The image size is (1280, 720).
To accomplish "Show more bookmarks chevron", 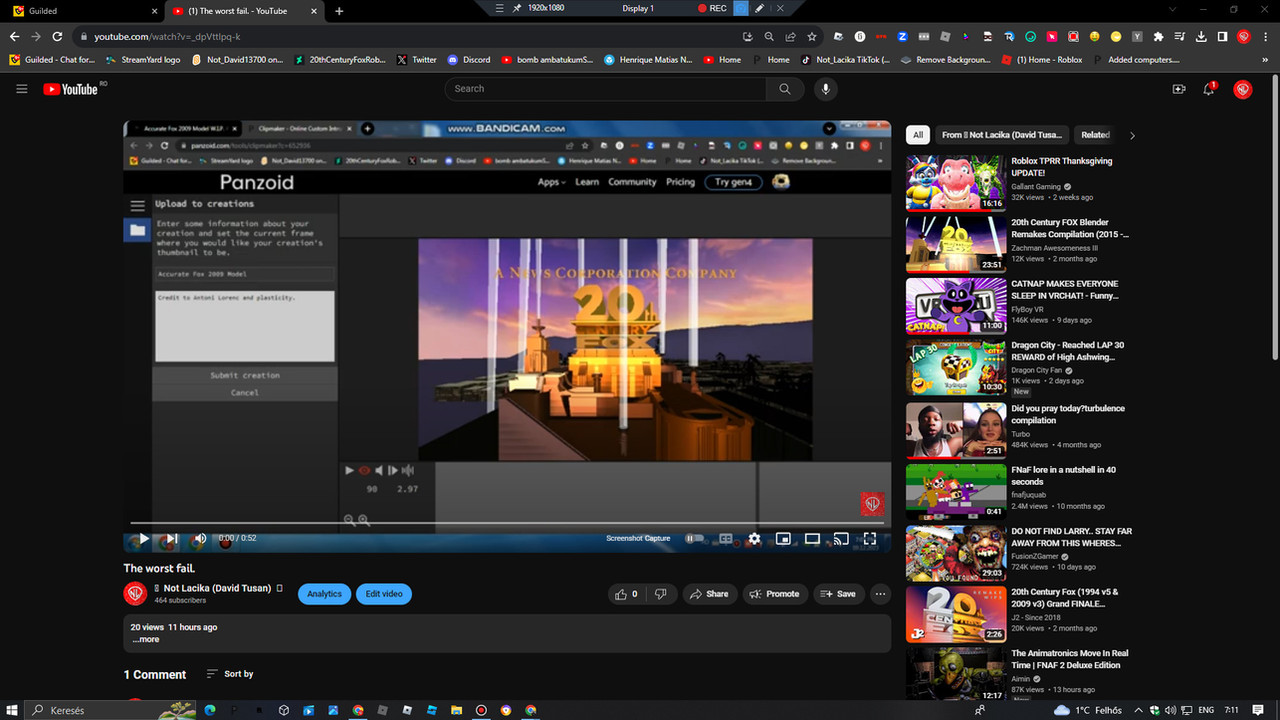I will point(1265,60).
